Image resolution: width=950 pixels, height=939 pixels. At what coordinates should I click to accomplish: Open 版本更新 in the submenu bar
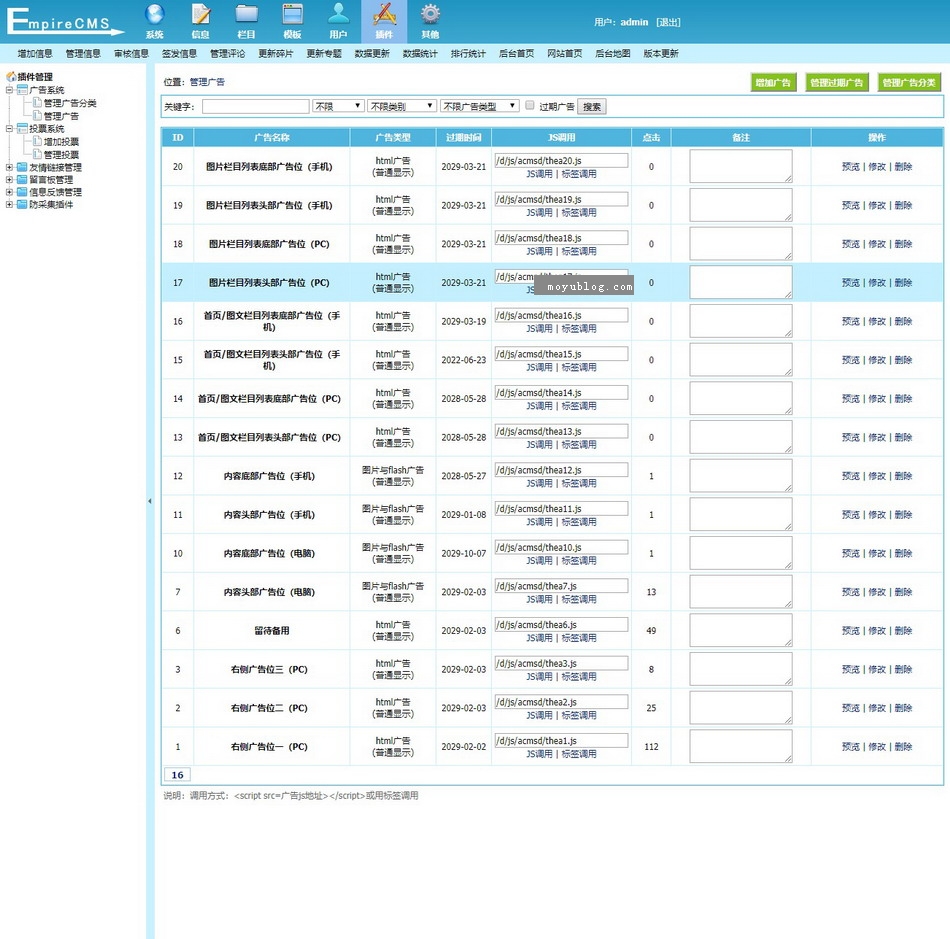(661, 53)
